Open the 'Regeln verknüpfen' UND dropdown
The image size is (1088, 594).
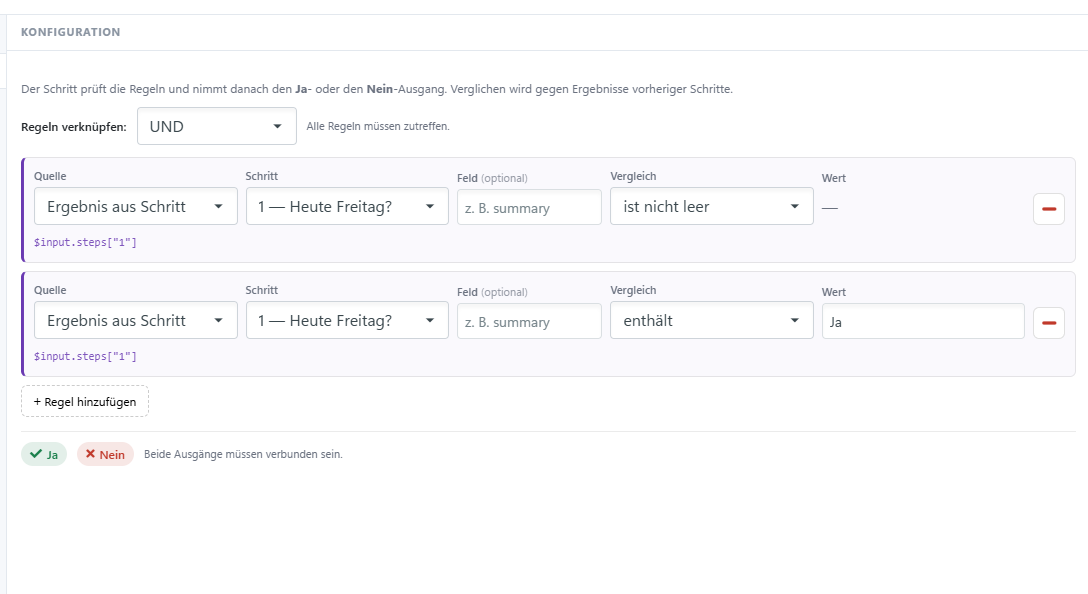click(216, 126)
